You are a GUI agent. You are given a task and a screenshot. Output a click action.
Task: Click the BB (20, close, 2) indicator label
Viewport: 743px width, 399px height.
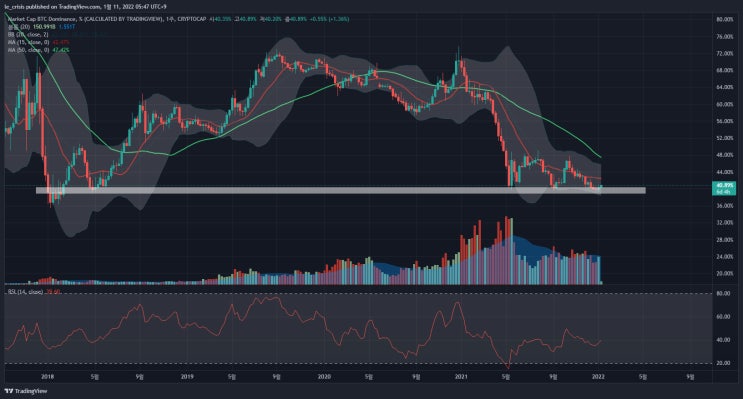click(27, 35)
